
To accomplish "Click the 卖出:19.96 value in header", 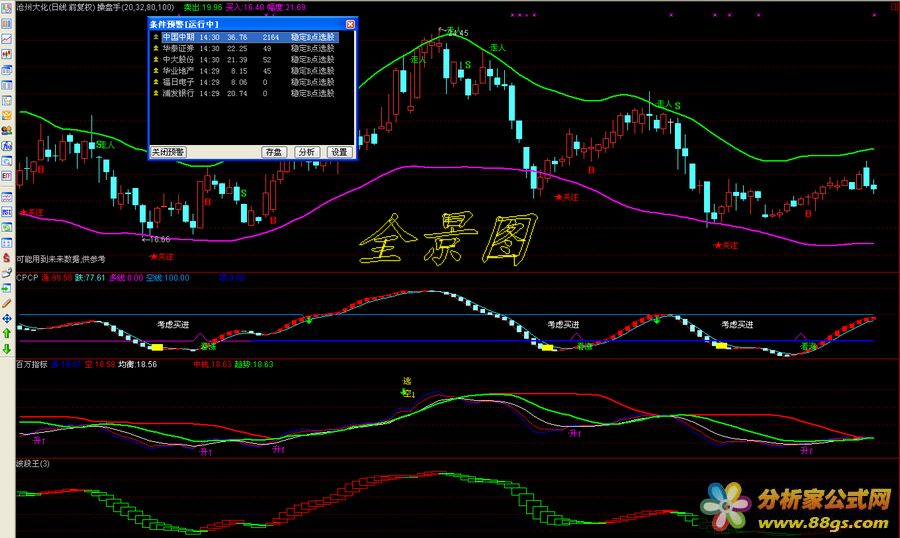I will click(203, 7).
